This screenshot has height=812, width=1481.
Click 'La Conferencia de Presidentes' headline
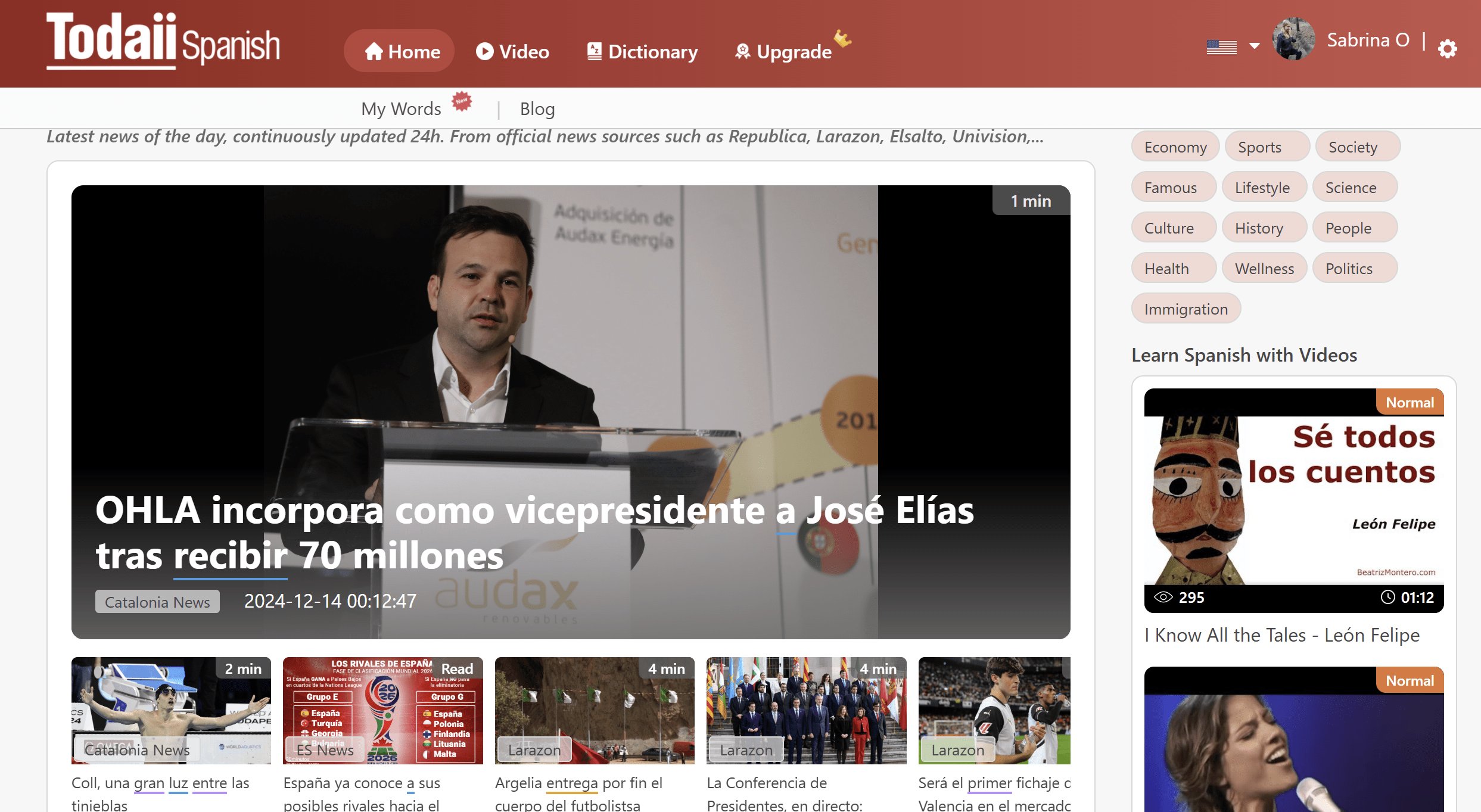point(785,794)
